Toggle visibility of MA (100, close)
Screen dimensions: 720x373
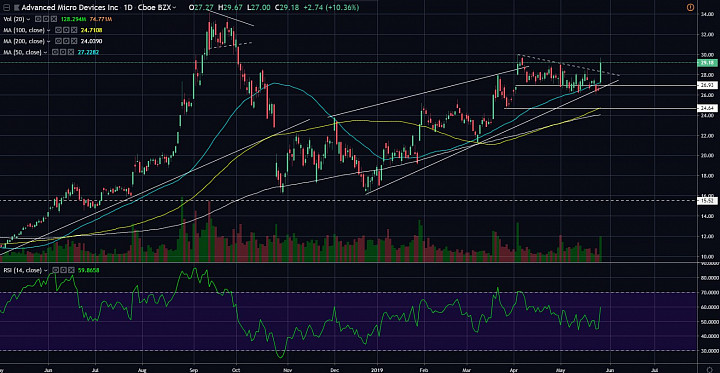pos(58,30)
